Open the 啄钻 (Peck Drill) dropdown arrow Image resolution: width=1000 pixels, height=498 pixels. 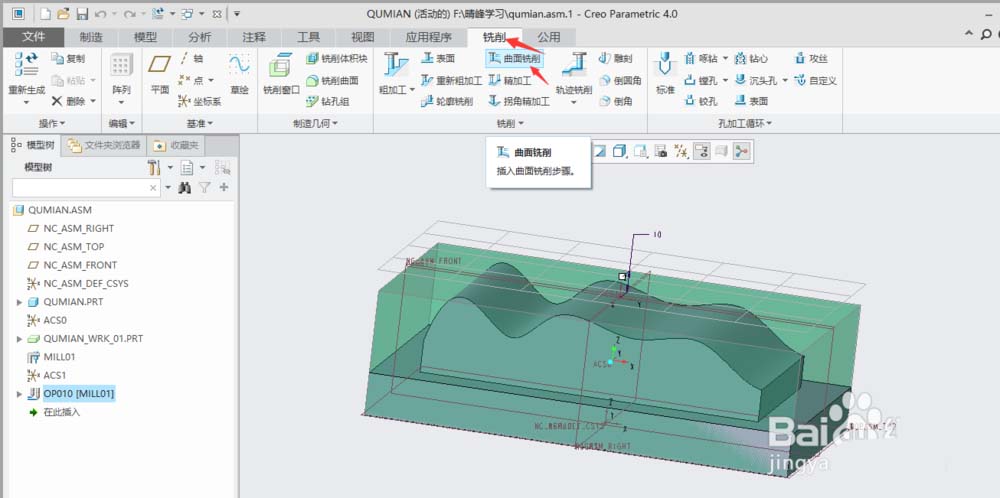coord(725,59)
